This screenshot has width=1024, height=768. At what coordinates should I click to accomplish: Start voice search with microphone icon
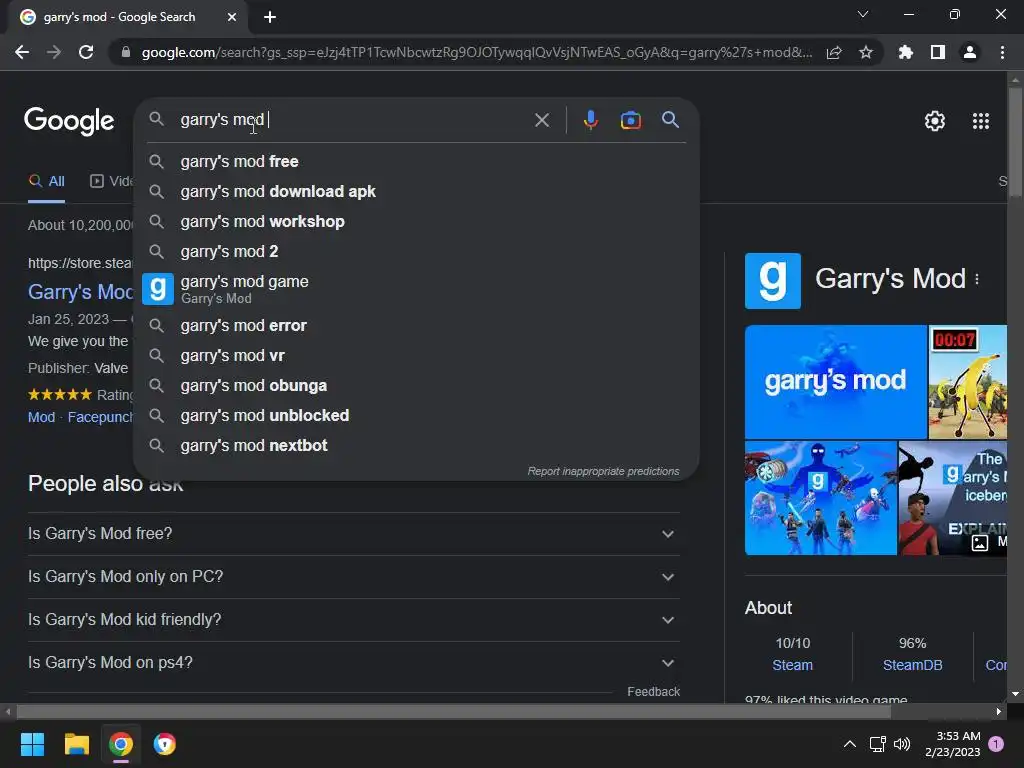pos(590,120)
